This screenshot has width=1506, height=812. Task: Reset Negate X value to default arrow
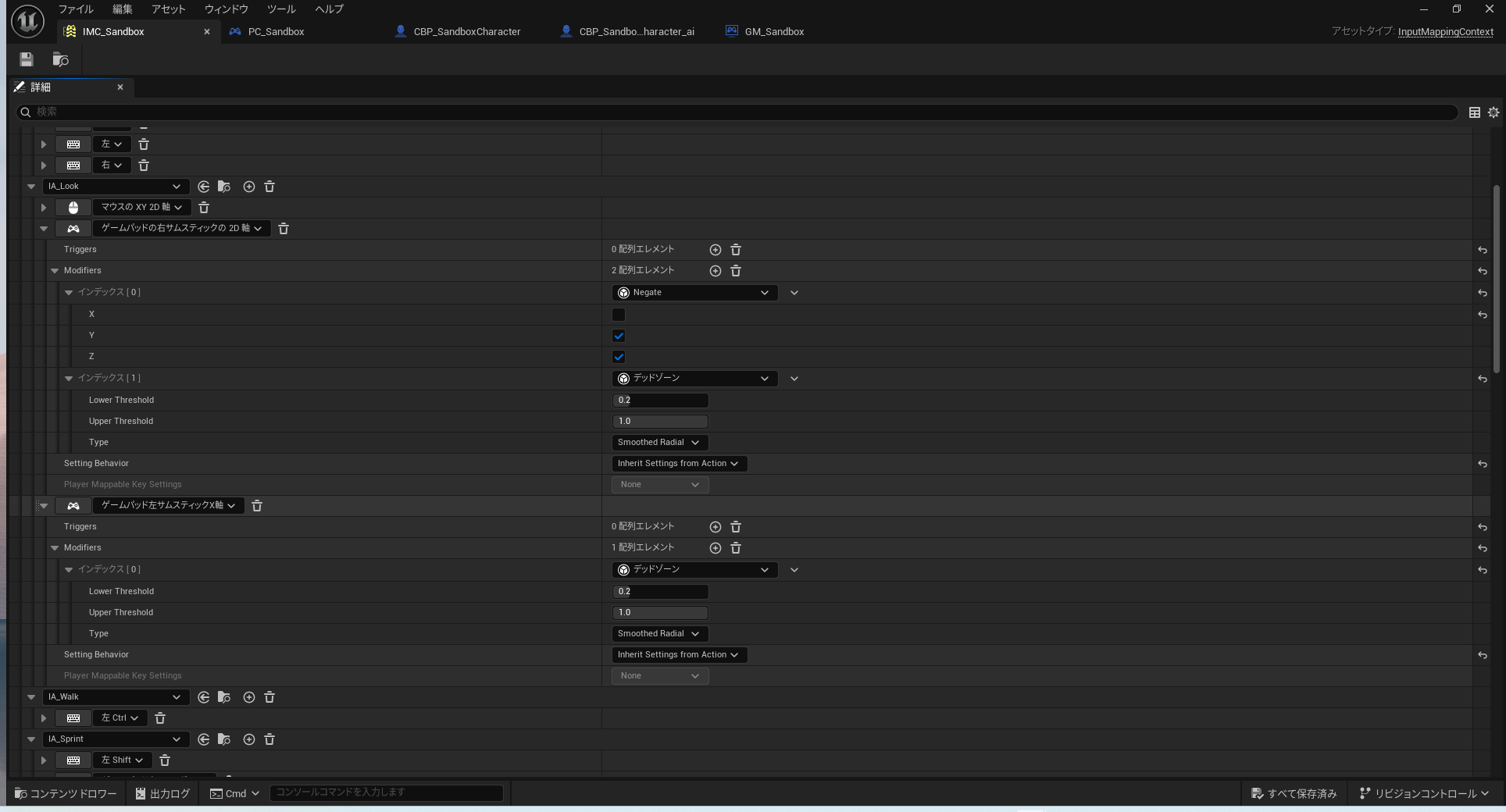click(1482, 315)
